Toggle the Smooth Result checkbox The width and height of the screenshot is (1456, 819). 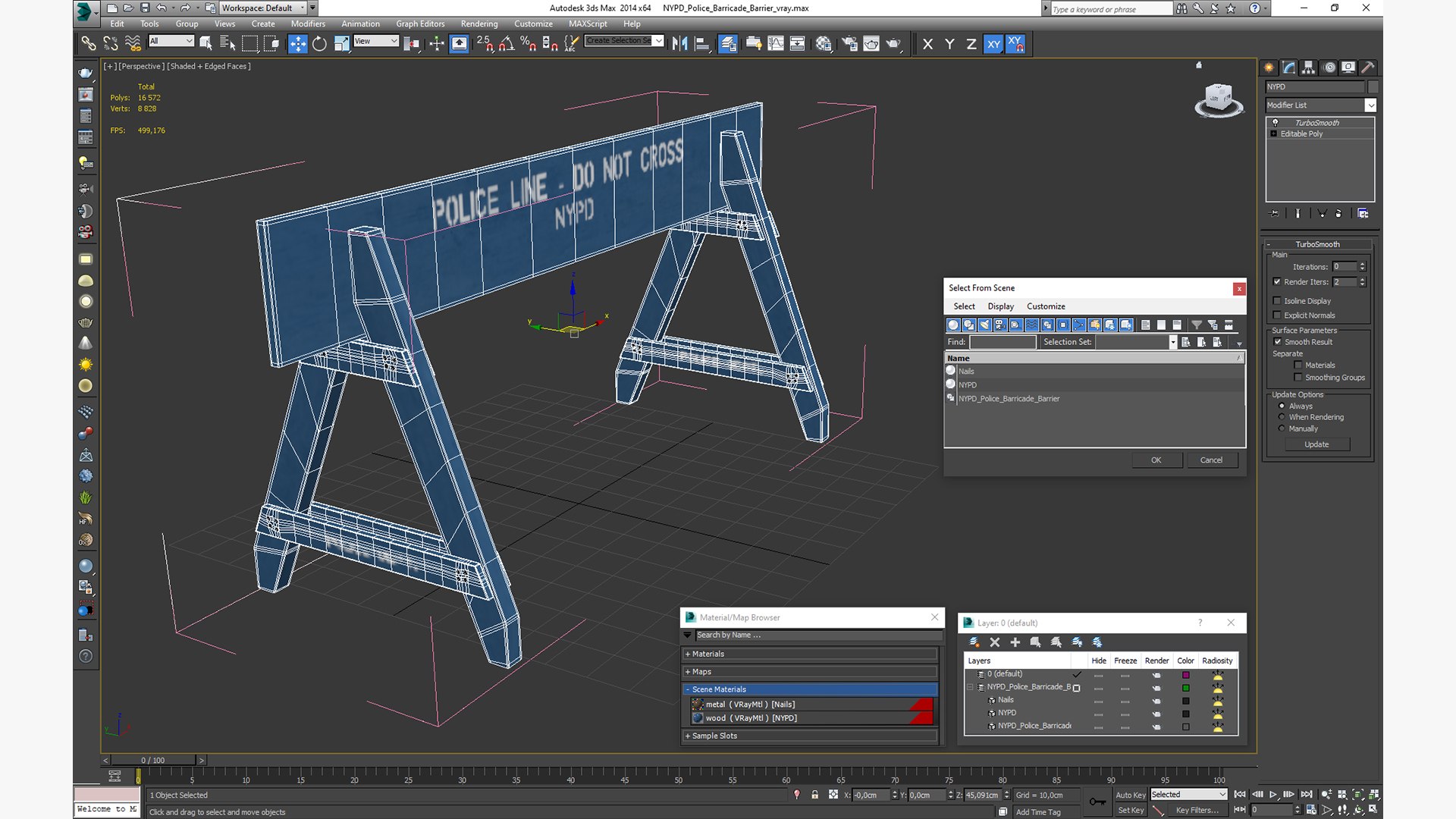point(1277,342)
